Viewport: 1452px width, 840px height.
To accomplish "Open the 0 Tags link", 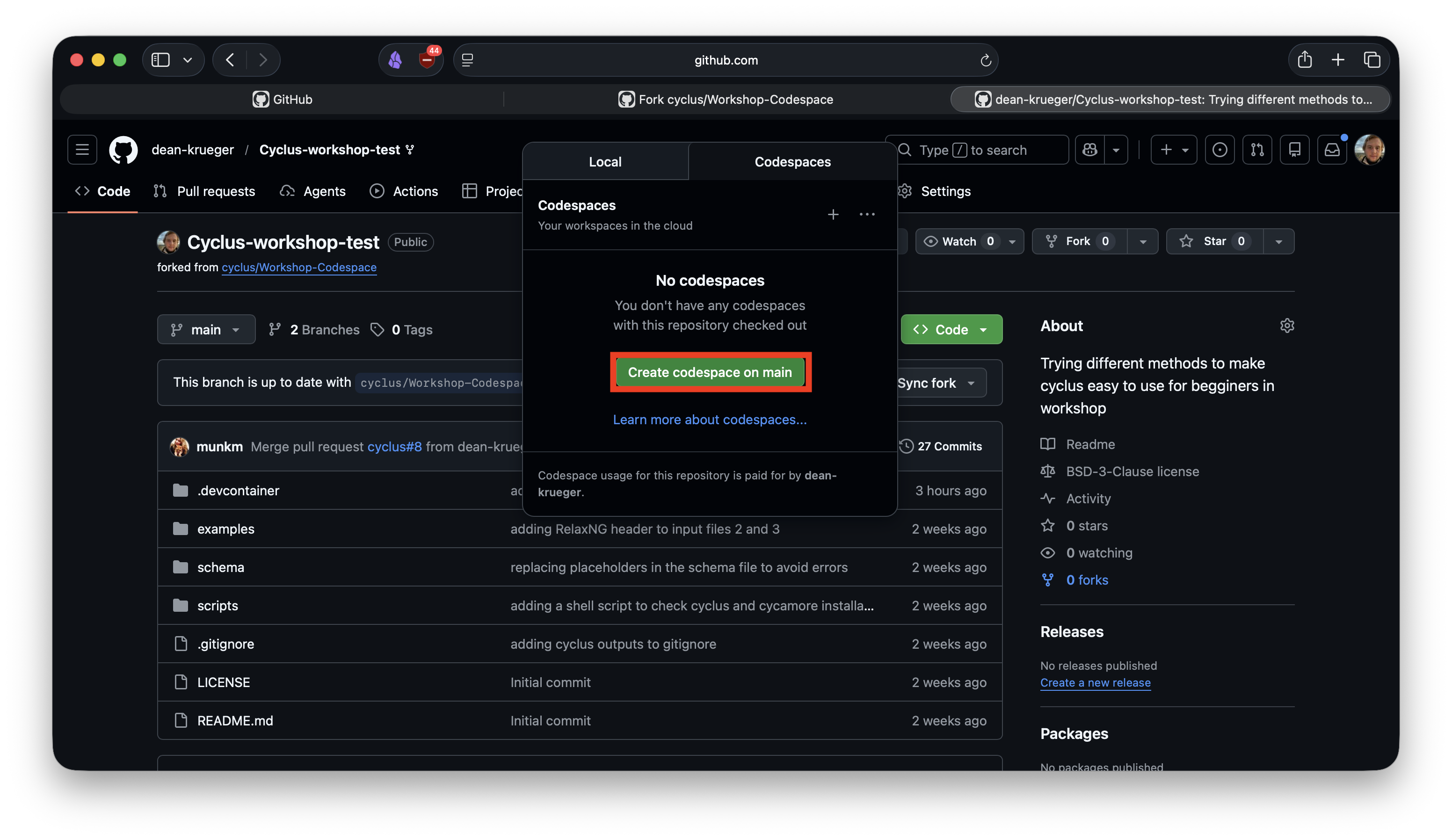I will pos(402,330).
